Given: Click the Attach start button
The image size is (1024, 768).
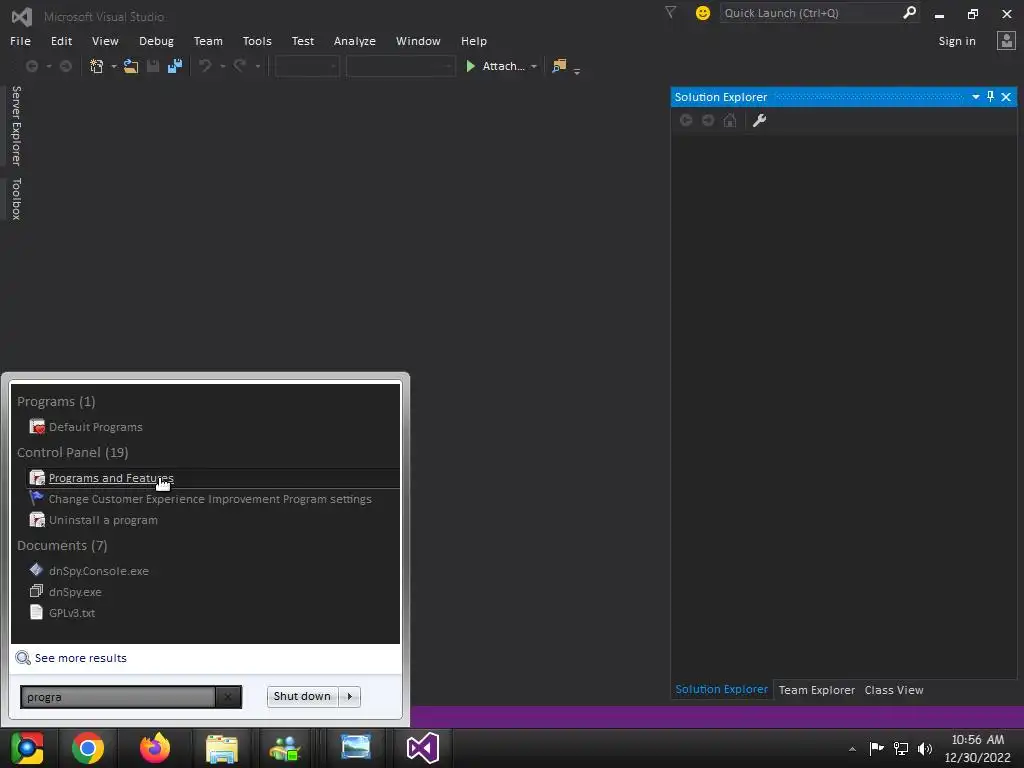Looking at the screenshot, I should (x=494, y=66).
